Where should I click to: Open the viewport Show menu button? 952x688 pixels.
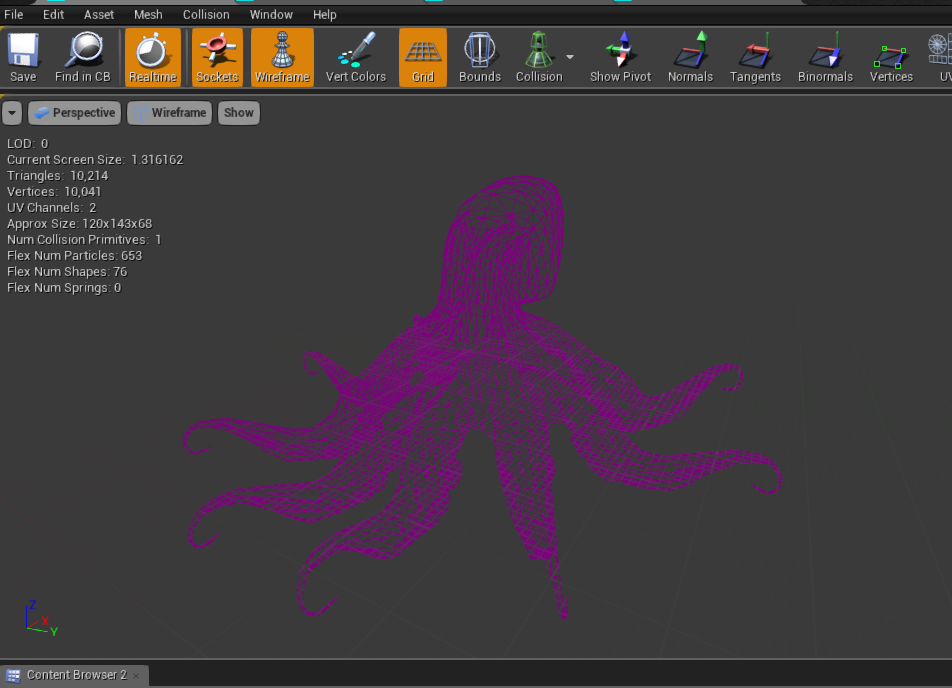[x=239, y=113]
